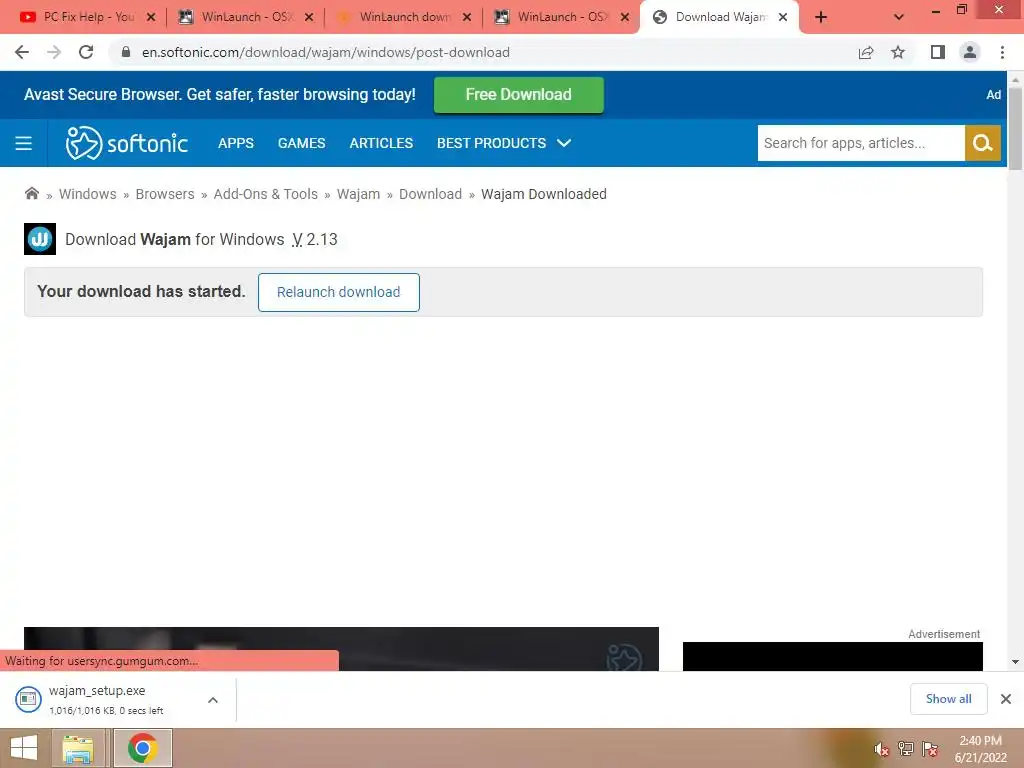The height and width of the screenshot is (768, 1024).
Task: Click the Softonic logo
Action: (x=127, y=143)
